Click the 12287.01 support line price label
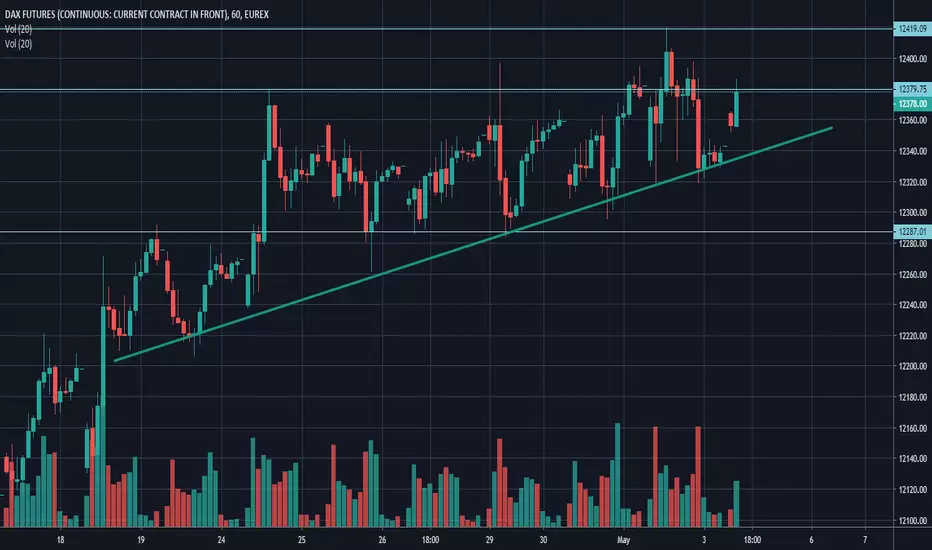The image size is (932, 550). (912, 232)
